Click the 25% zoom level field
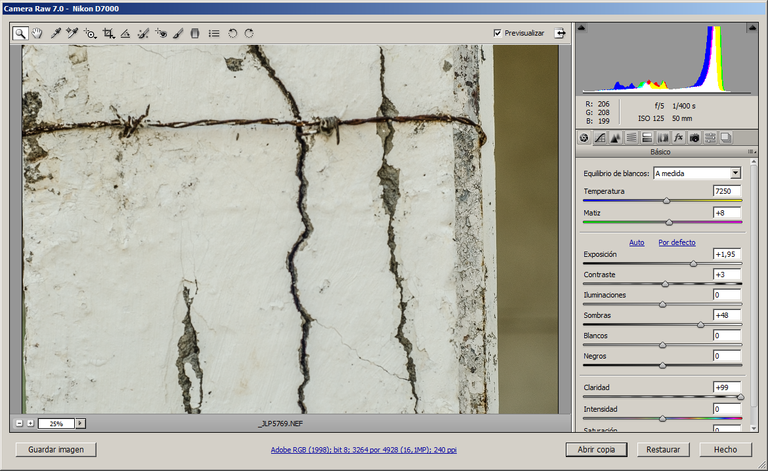This screenshot has width=768, height=471. click(56, 424)
